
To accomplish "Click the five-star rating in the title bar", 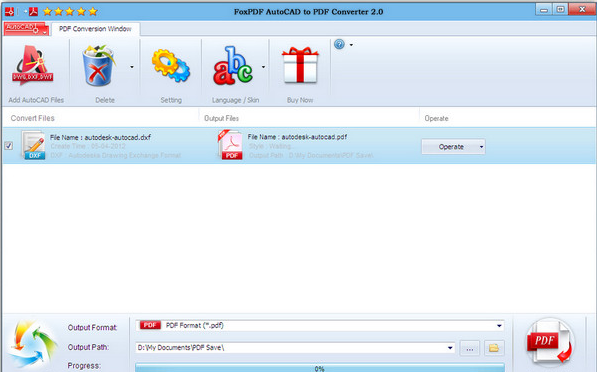I will pos(70,11).
